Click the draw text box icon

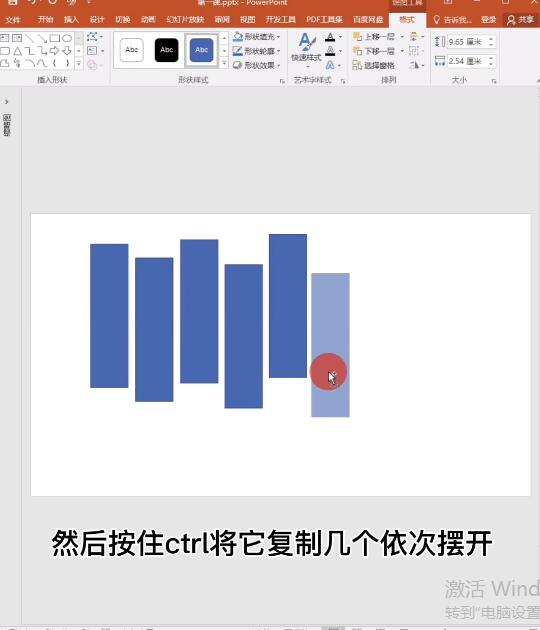pyautogui.click(x=93, y=51)
